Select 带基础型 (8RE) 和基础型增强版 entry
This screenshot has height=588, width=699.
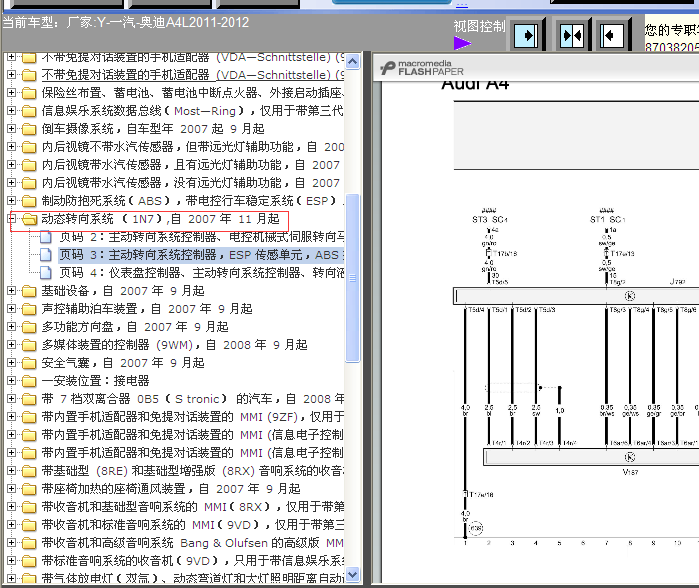coord(193,471)
